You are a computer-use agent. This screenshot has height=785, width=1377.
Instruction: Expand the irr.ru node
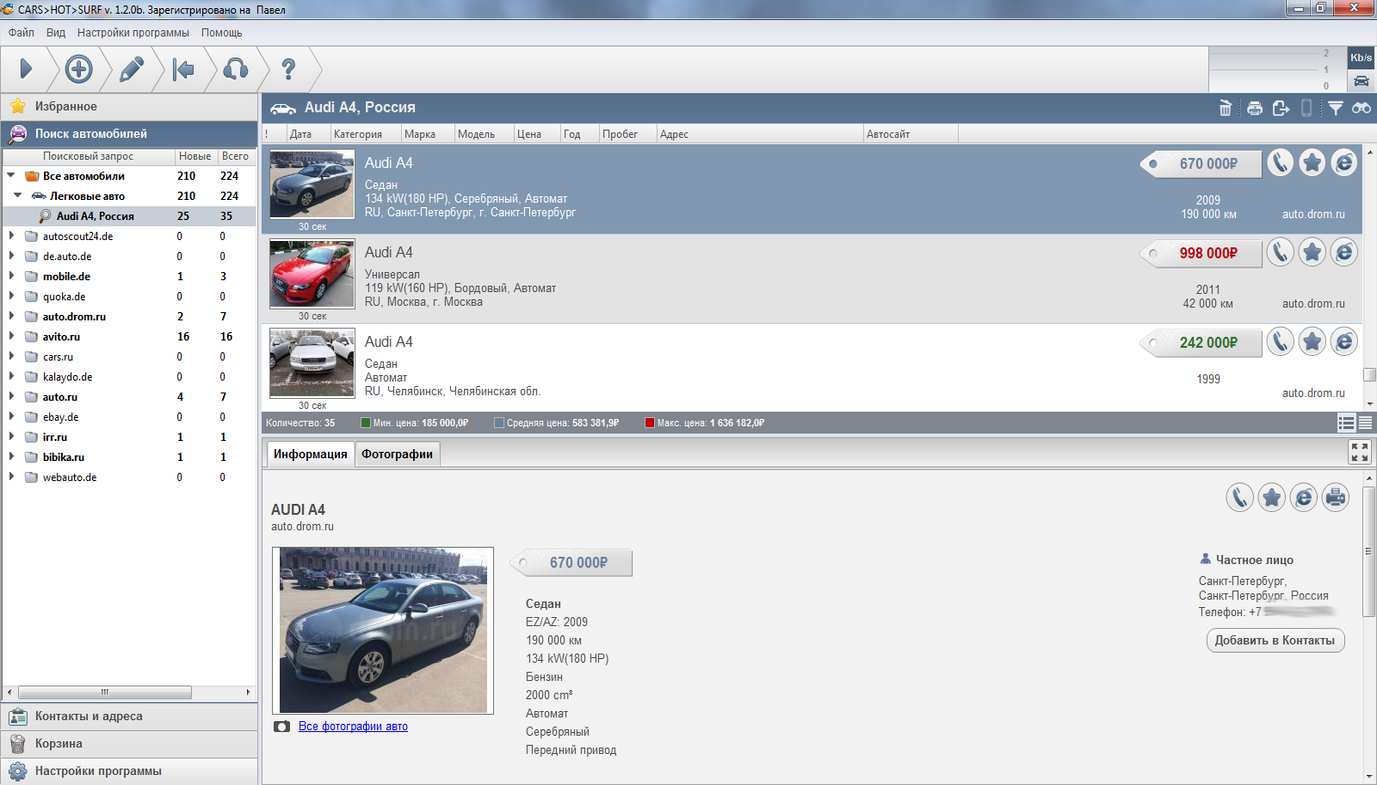click(11, 437)
